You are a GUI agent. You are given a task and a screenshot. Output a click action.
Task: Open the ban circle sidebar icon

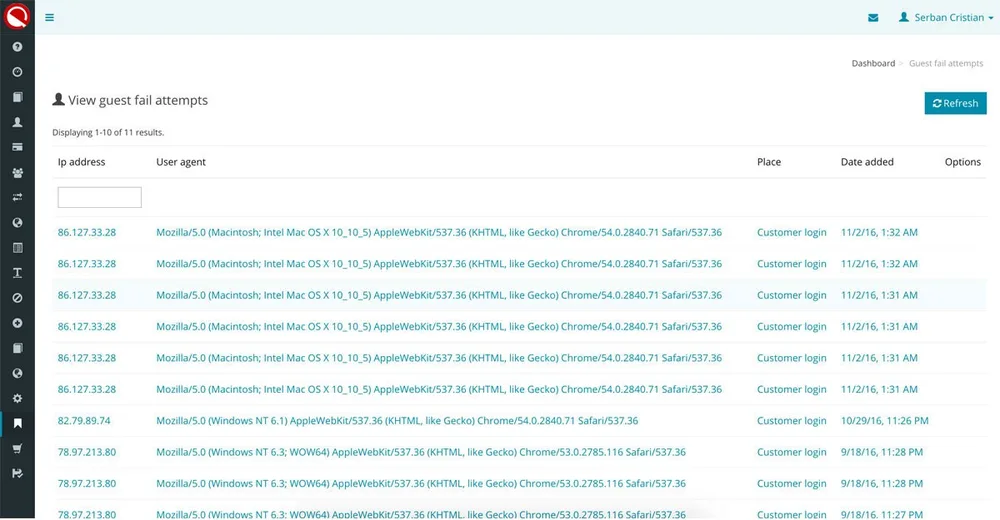tap(17, 298)
